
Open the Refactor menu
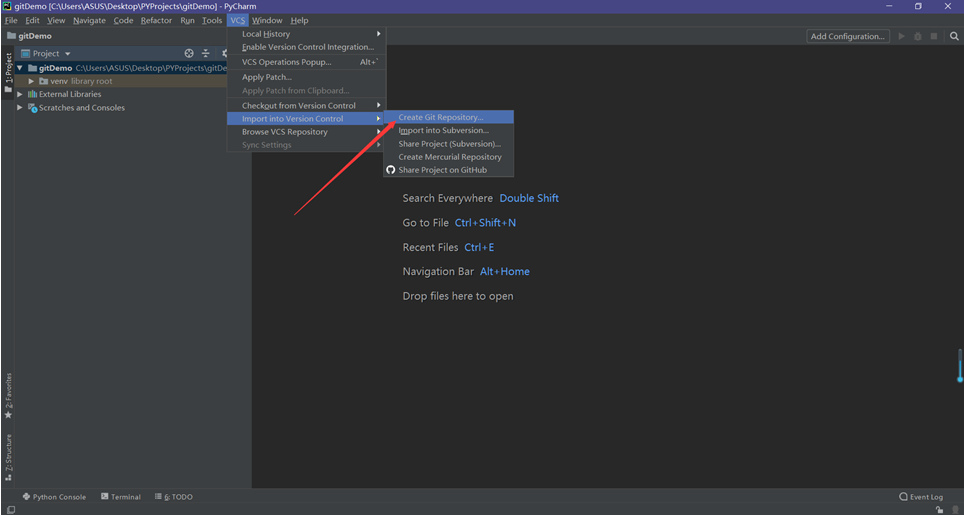click(x=156, y=20)
